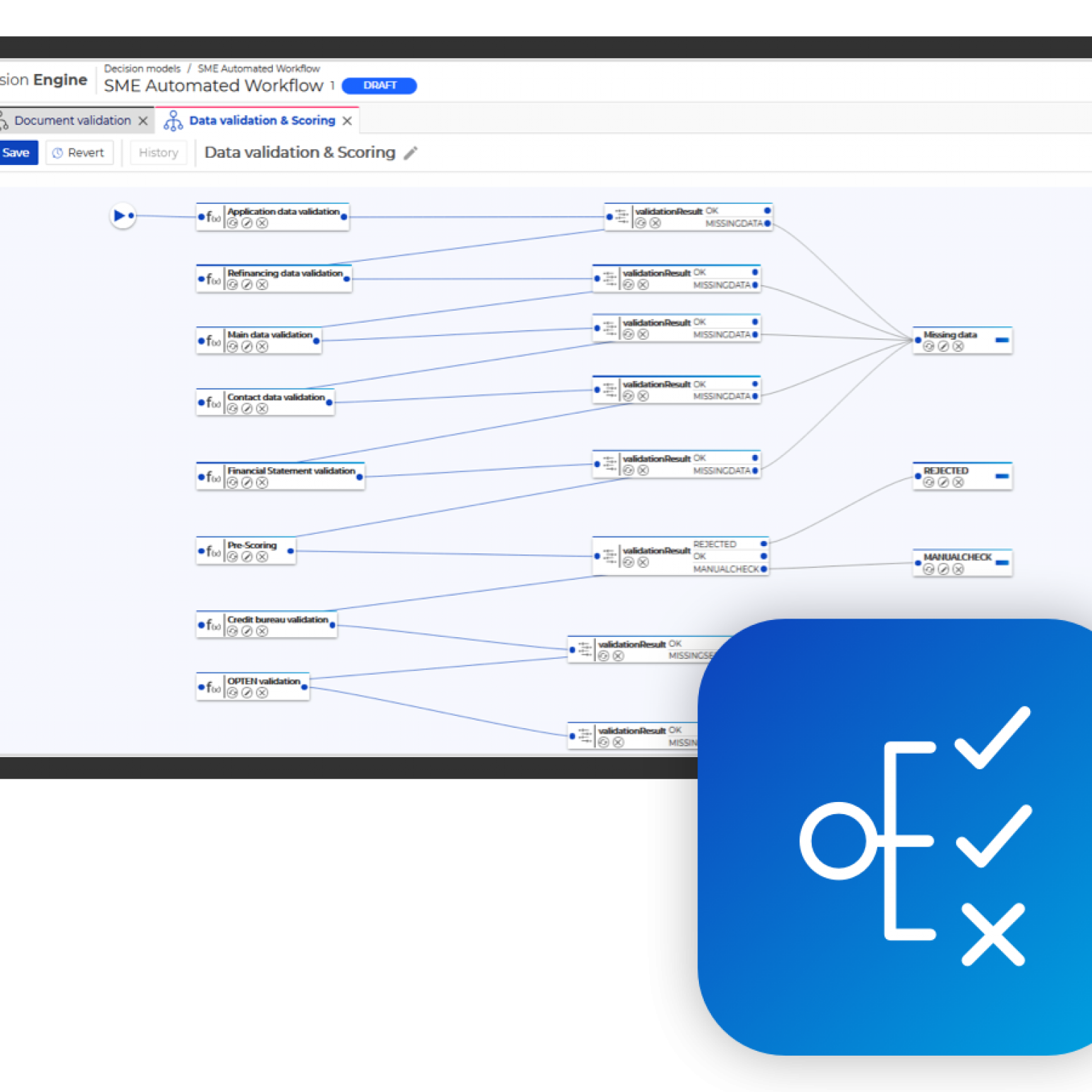Viewport: 1092px width, 1092px height.
Task: Click the OPTEN validation delete icon
Action: [262, 693]
